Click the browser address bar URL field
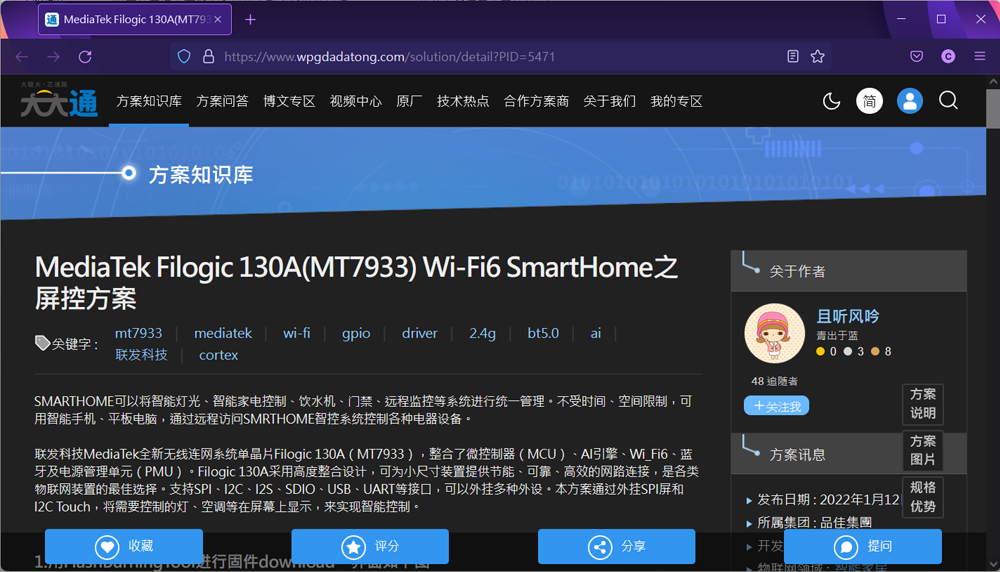The image size is (1000, 572). (x=480, y=57)
